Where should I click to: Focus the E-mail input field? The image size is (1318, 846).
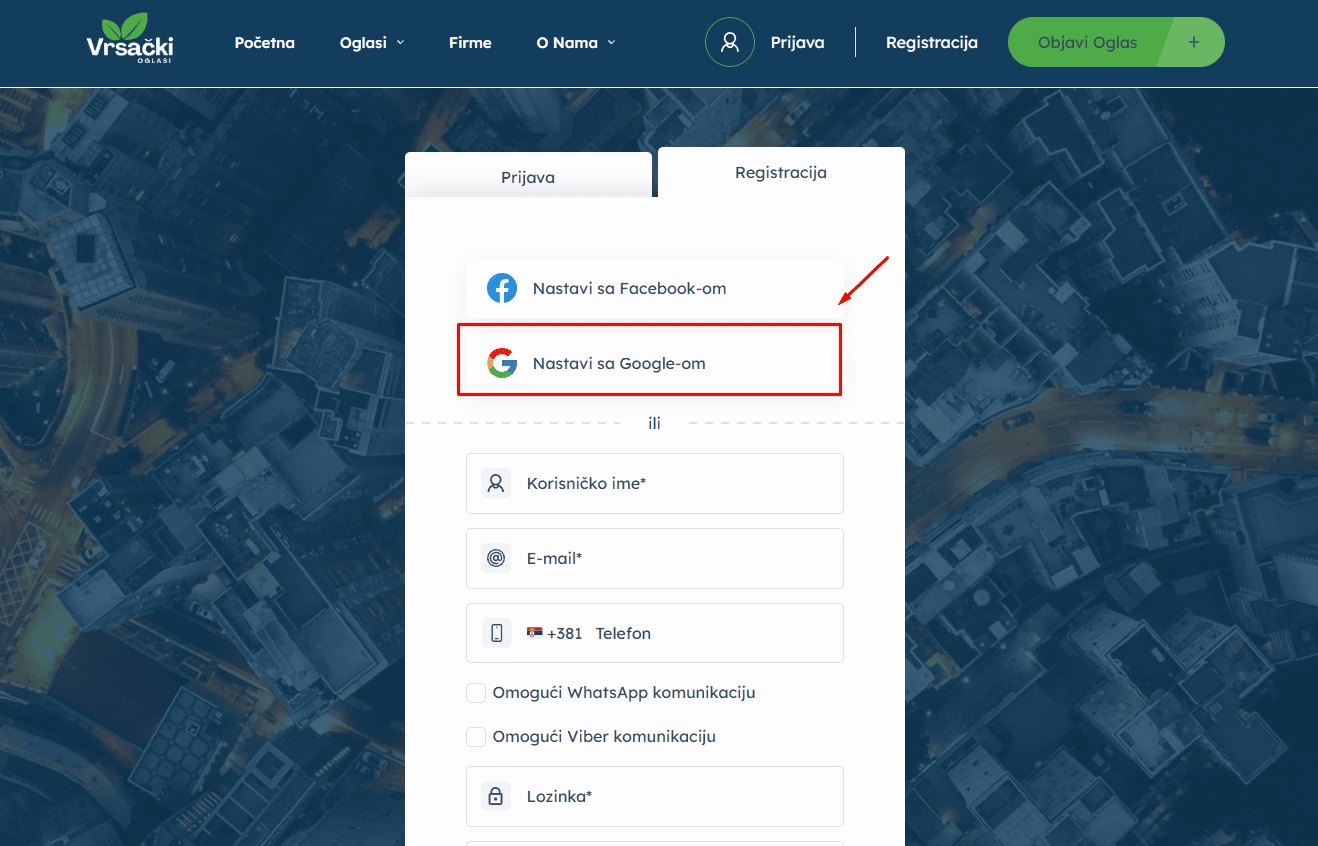pos(655,558)
